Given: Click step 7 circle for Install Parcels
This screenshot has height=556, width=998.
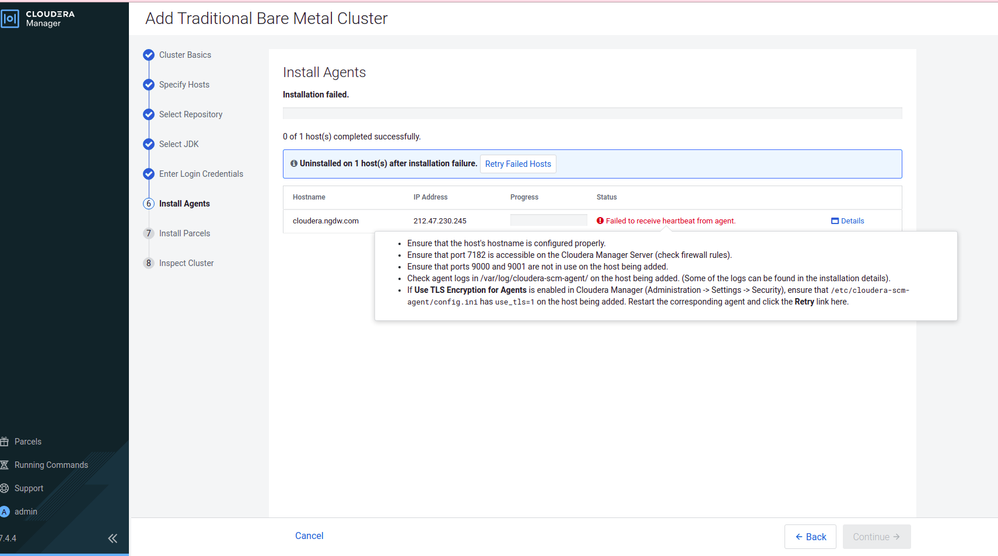Looking at the screenshot, I should [x=148, y=233].
